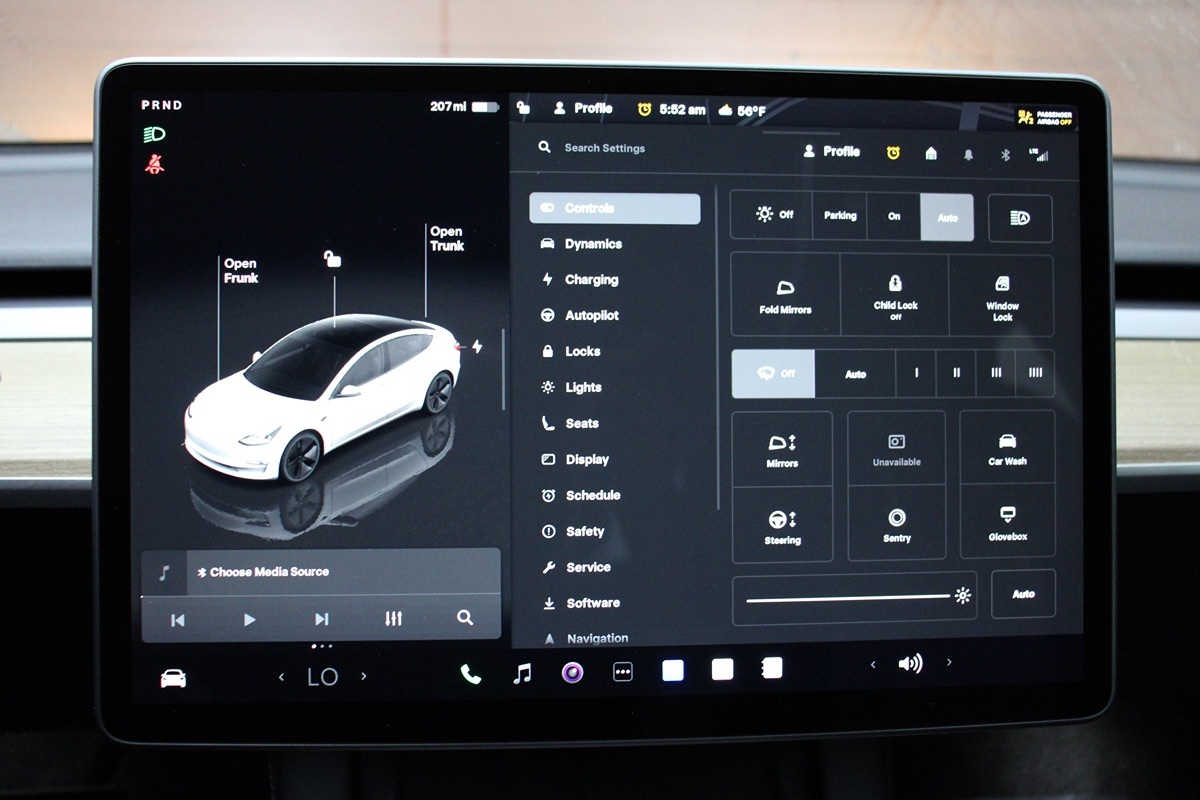
Task: Toggle the Window Lock
Action: click(x=1002, y=296)
